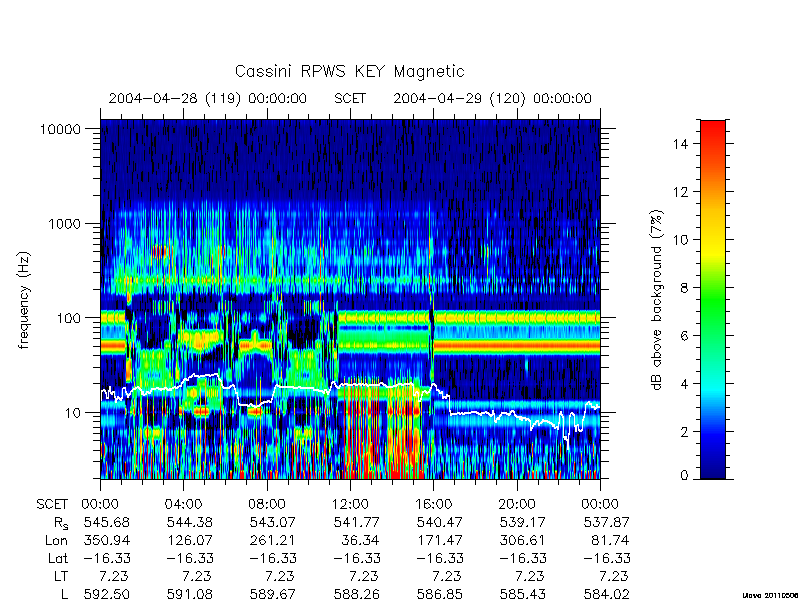Click the Rs value '543.07'

[x=272, y=523]
